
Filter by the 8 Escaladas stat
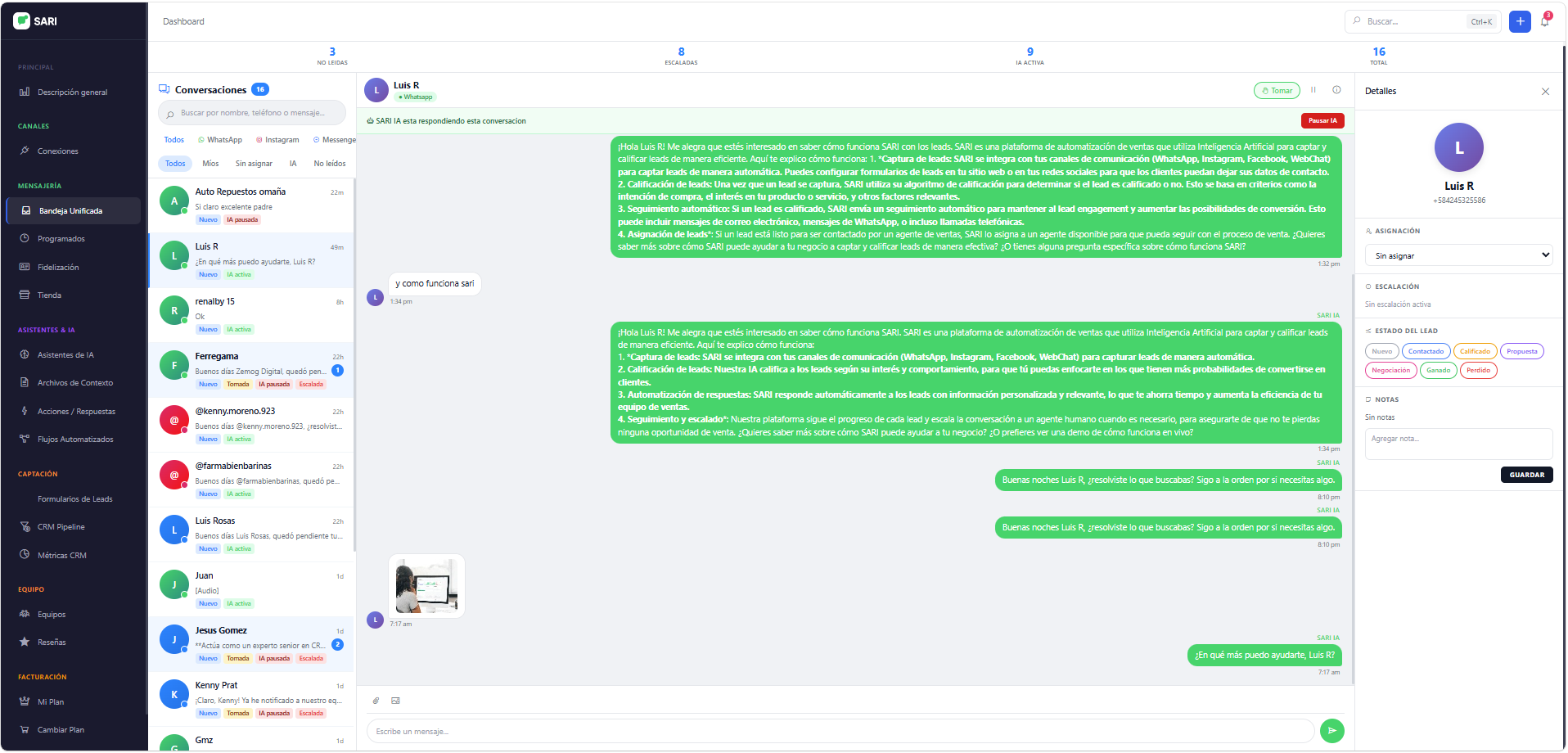click(681, 56)
